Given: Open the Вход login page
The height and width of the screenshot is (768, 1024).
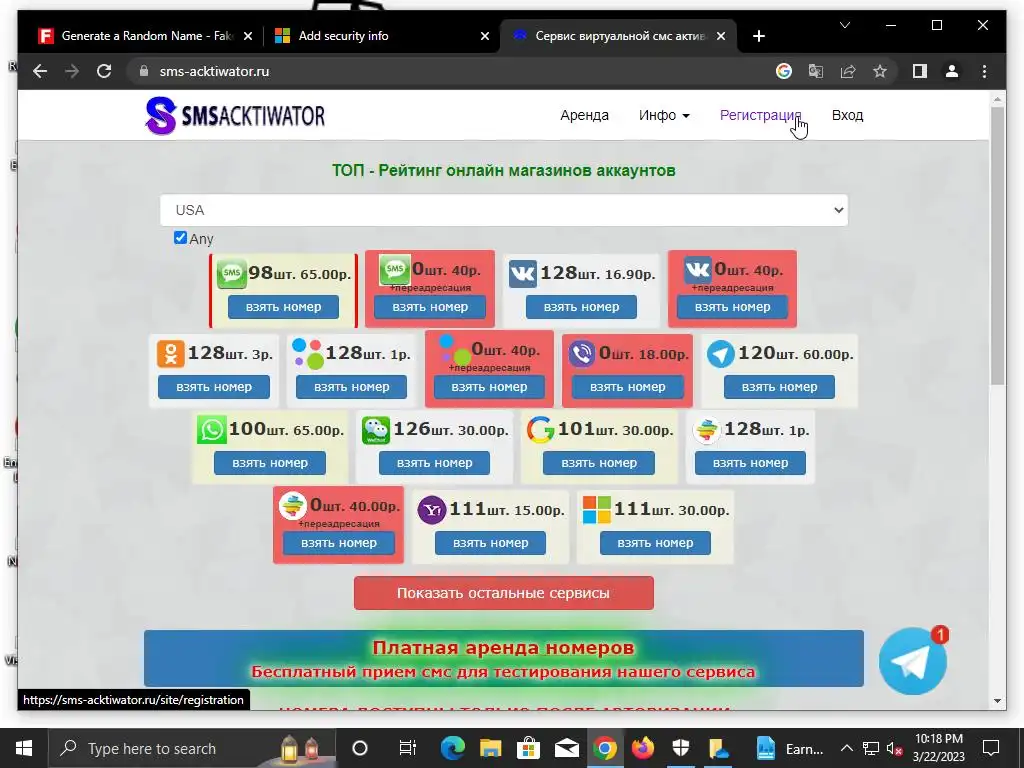Looking at the screenshot, I should pos(847,116).
